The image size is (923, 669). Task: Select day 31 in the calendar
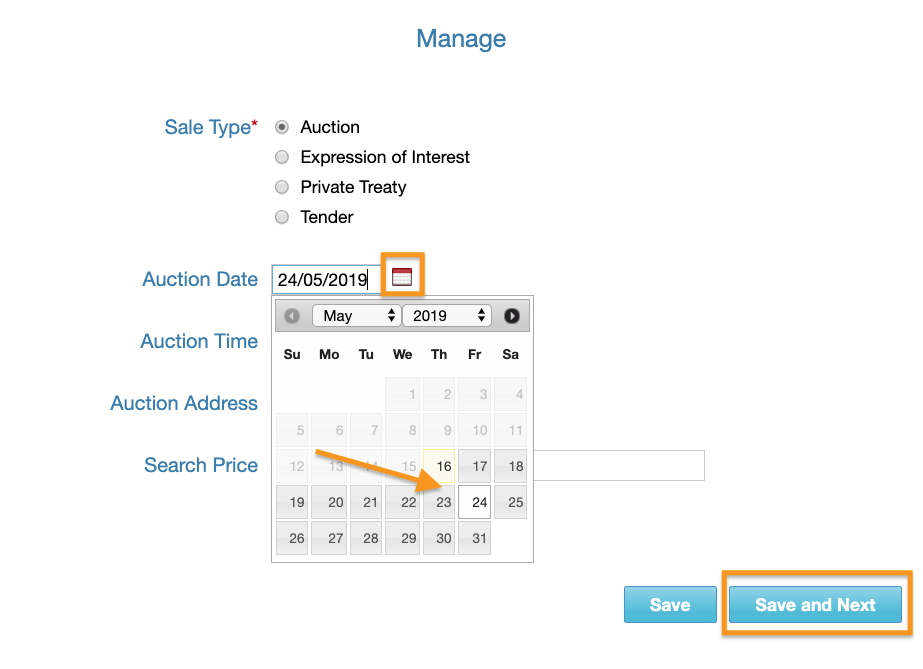pyautogui.click(x=475, y=538)
